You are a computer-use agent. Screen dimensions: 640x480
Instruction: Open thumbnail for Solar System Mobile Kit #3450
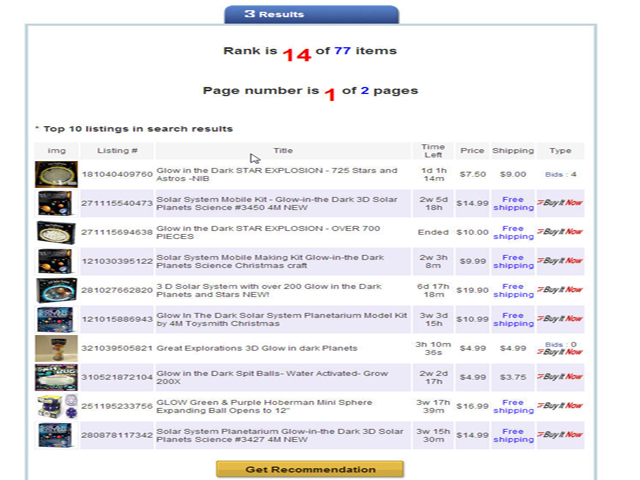click(56, 203)
